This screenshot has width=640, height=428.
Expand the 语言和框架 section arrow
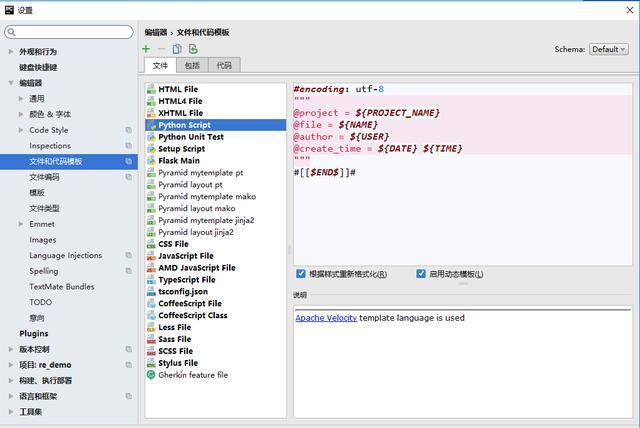[11, 396]
